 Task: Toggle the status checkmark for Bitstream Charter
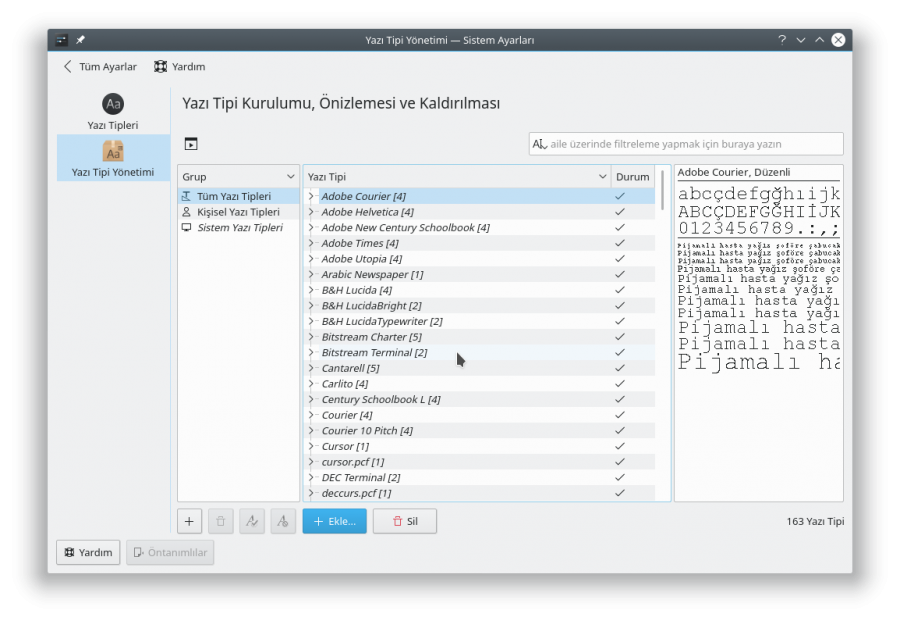620,337
